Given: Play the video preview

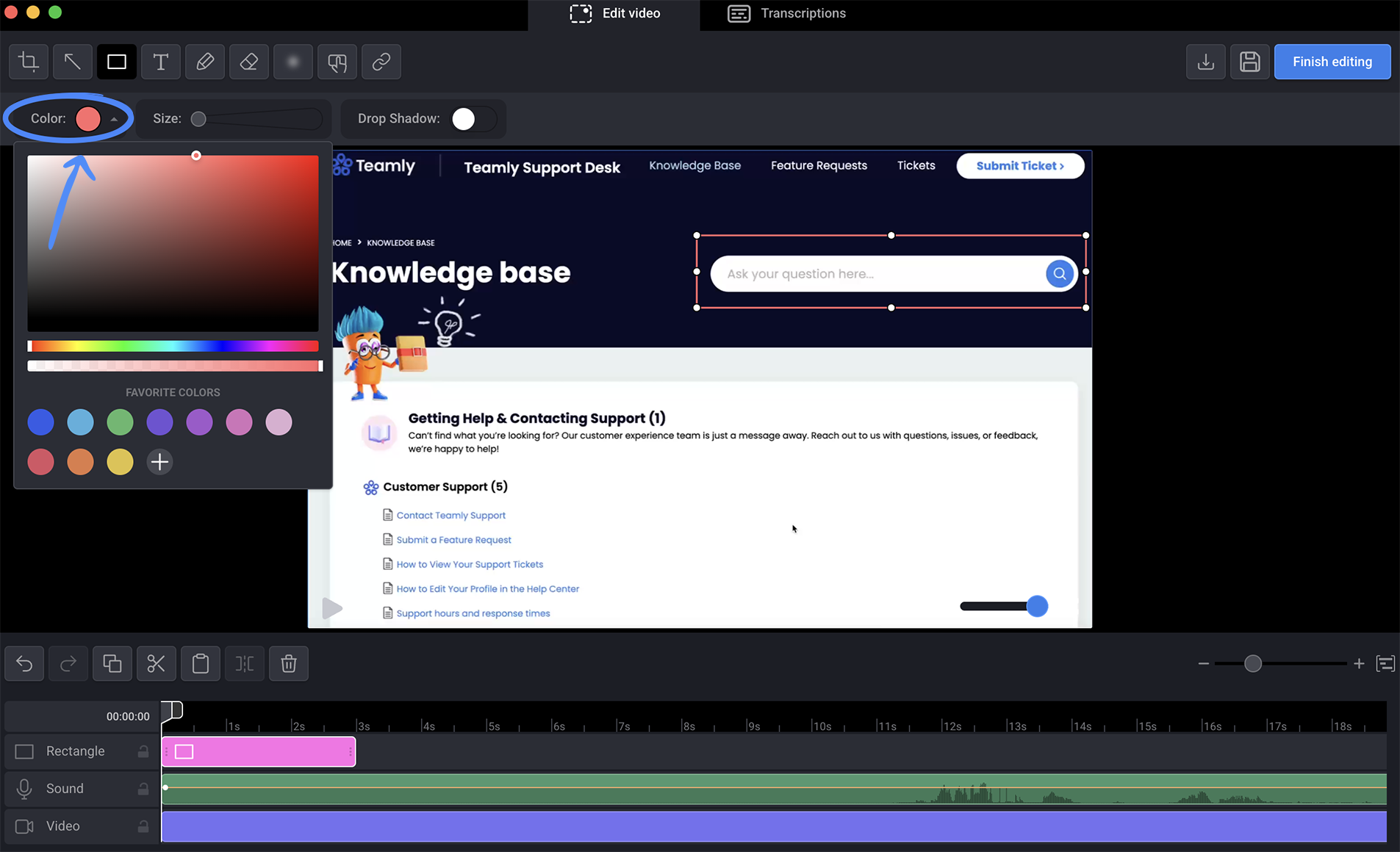Looking at the screenshot, I should click(x=332, y=608).
